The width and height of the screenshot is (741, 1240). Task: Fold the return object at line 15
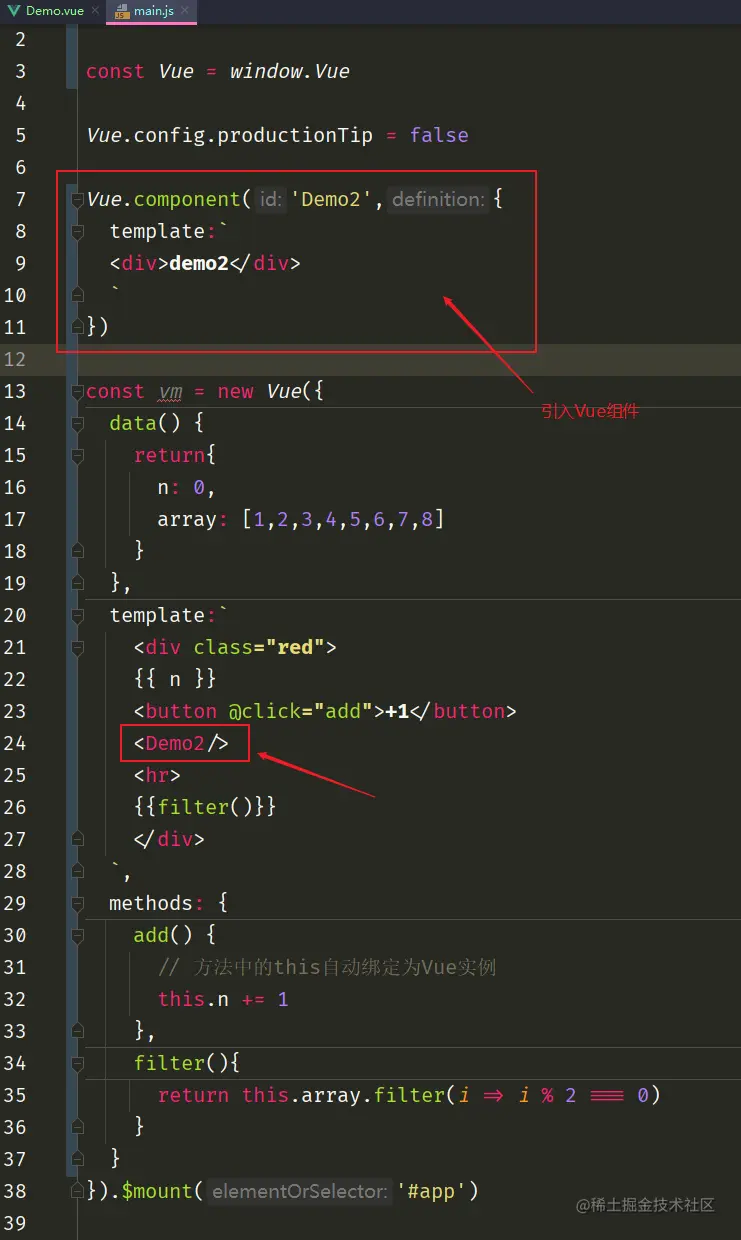point(78,456)
